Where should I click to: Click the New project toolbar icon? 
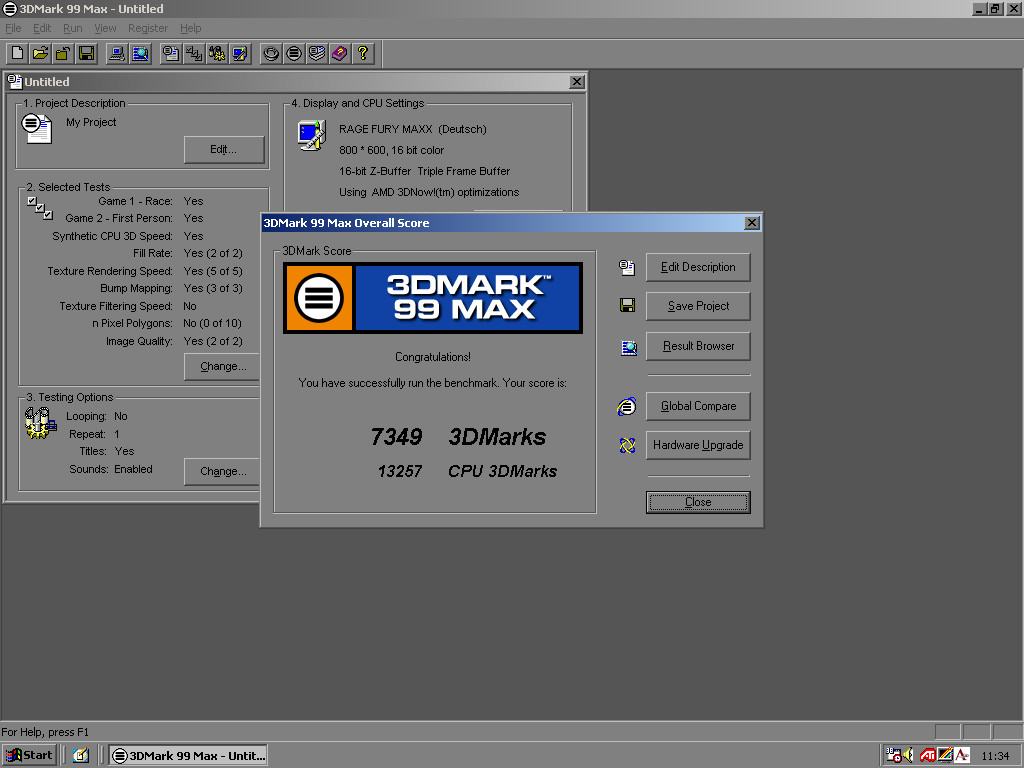point(18,54)
